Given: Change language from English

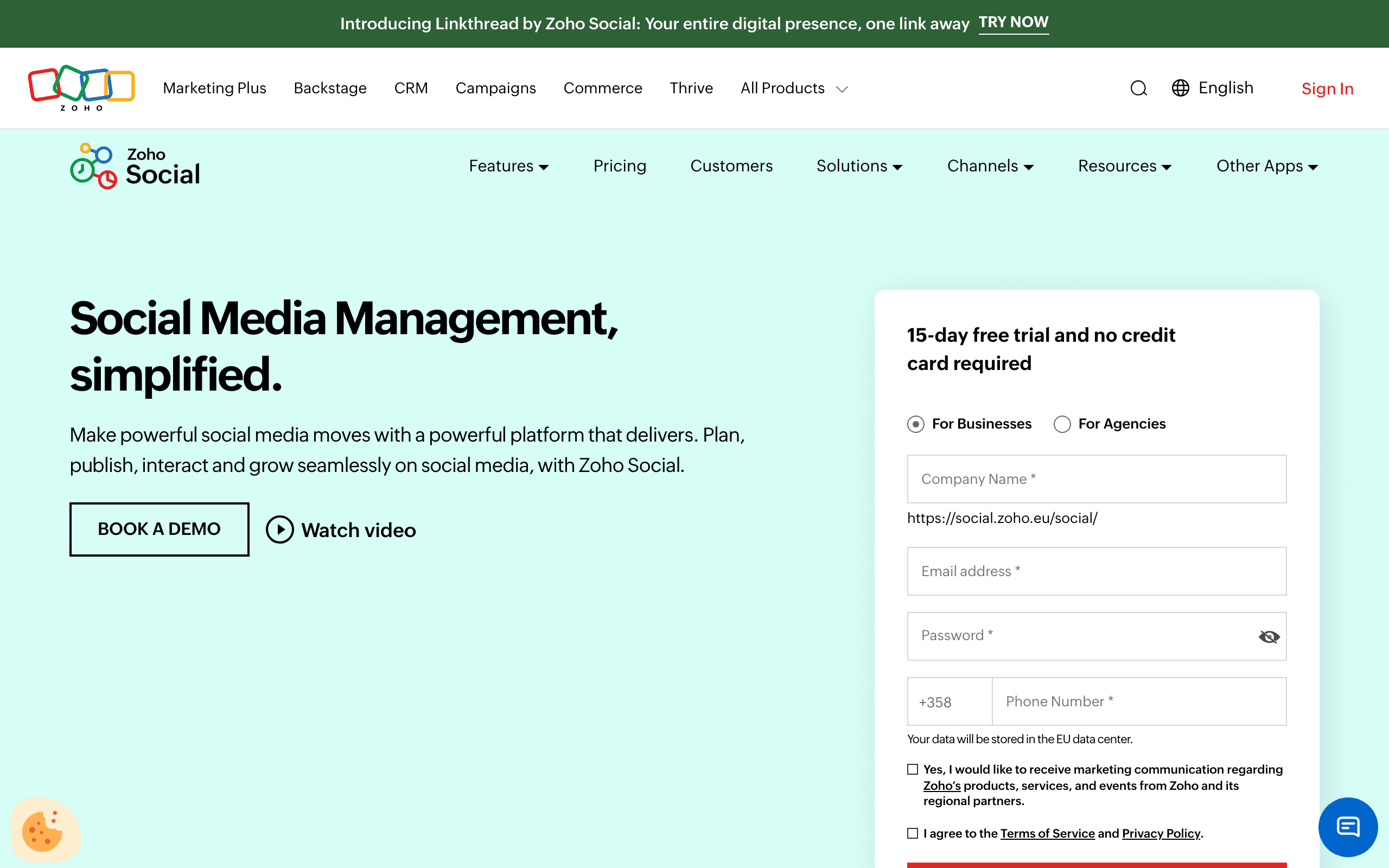Looking at the screenshot, I should click(1226, 88).
